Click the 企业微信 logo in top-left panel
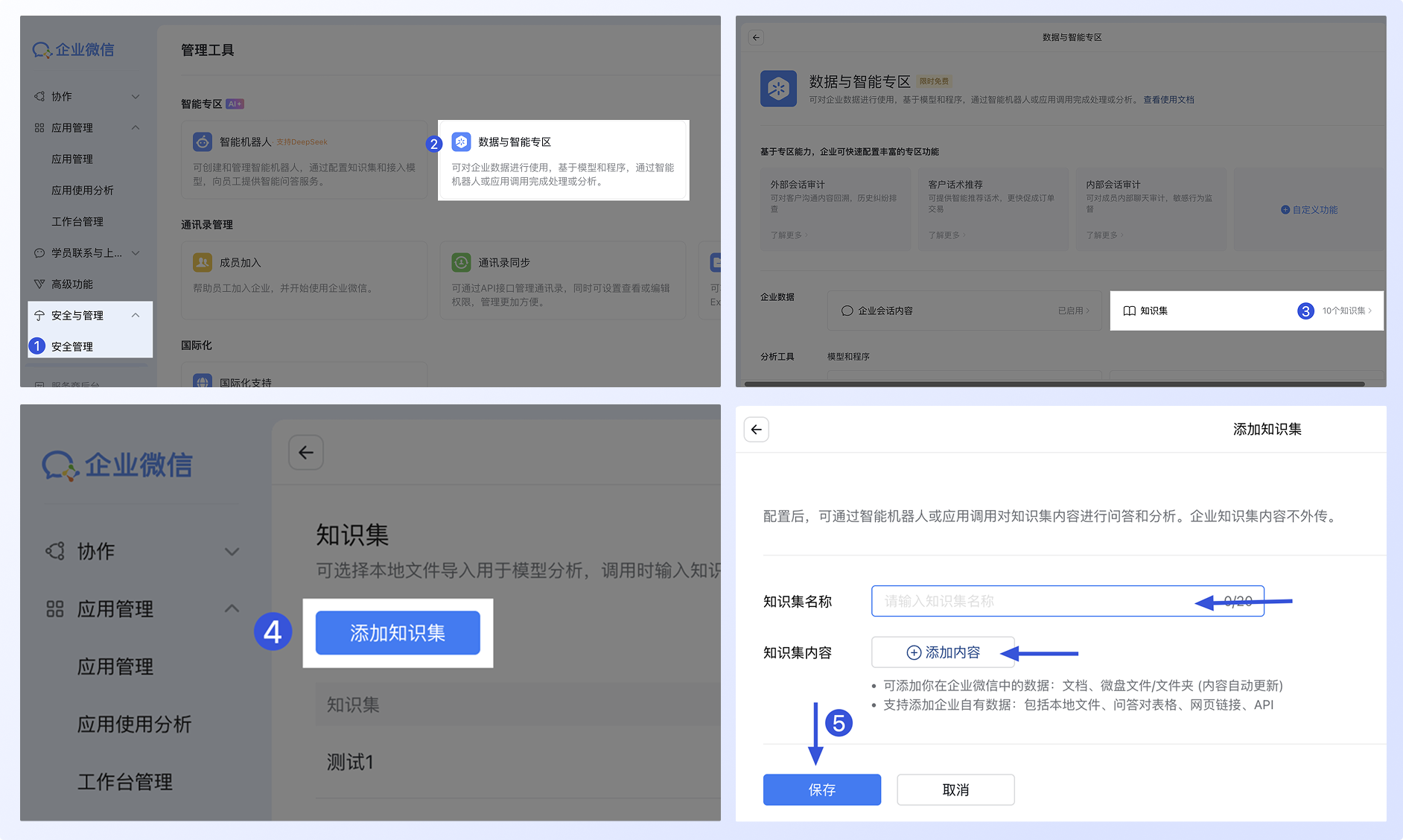The height and width of the screenshot is (840, 1403). (x=73, y=50)
